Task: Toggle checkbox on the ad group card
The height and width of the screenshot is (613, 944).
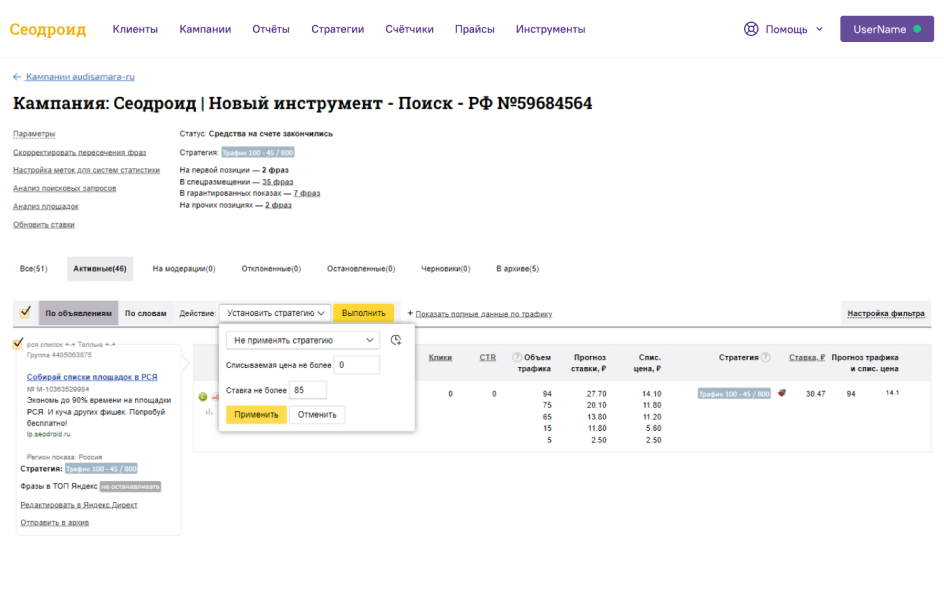Action: click(18, 343)
